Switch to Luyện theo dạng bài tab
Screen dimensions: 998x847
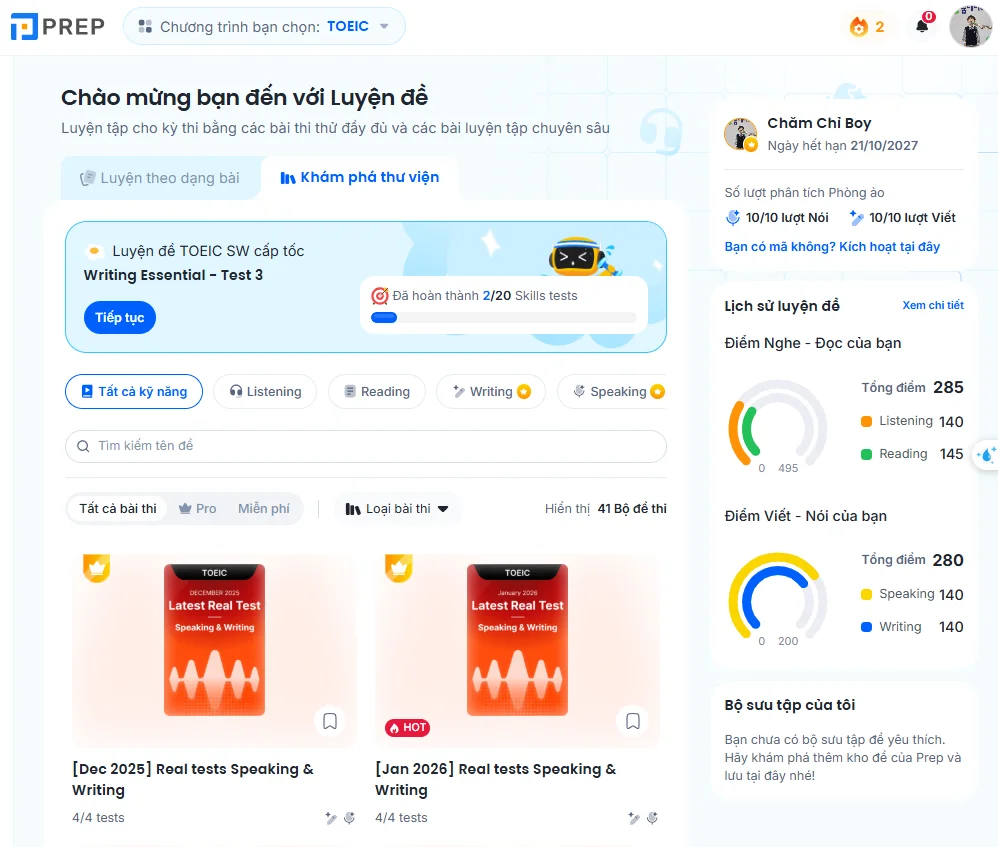click(160, 178)
